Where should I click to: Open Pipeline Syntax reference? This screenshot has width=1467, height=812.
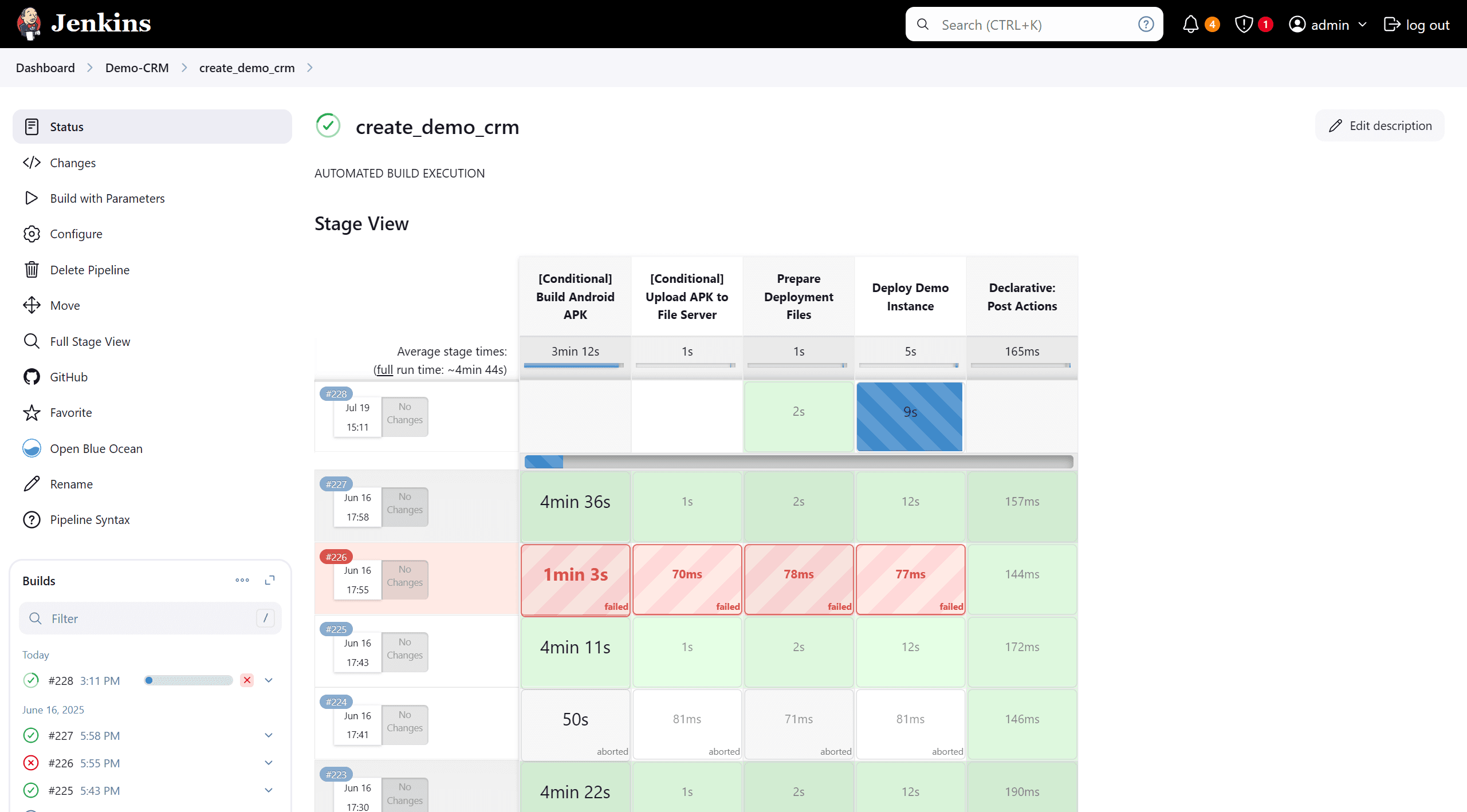click(x=90, y=519)
